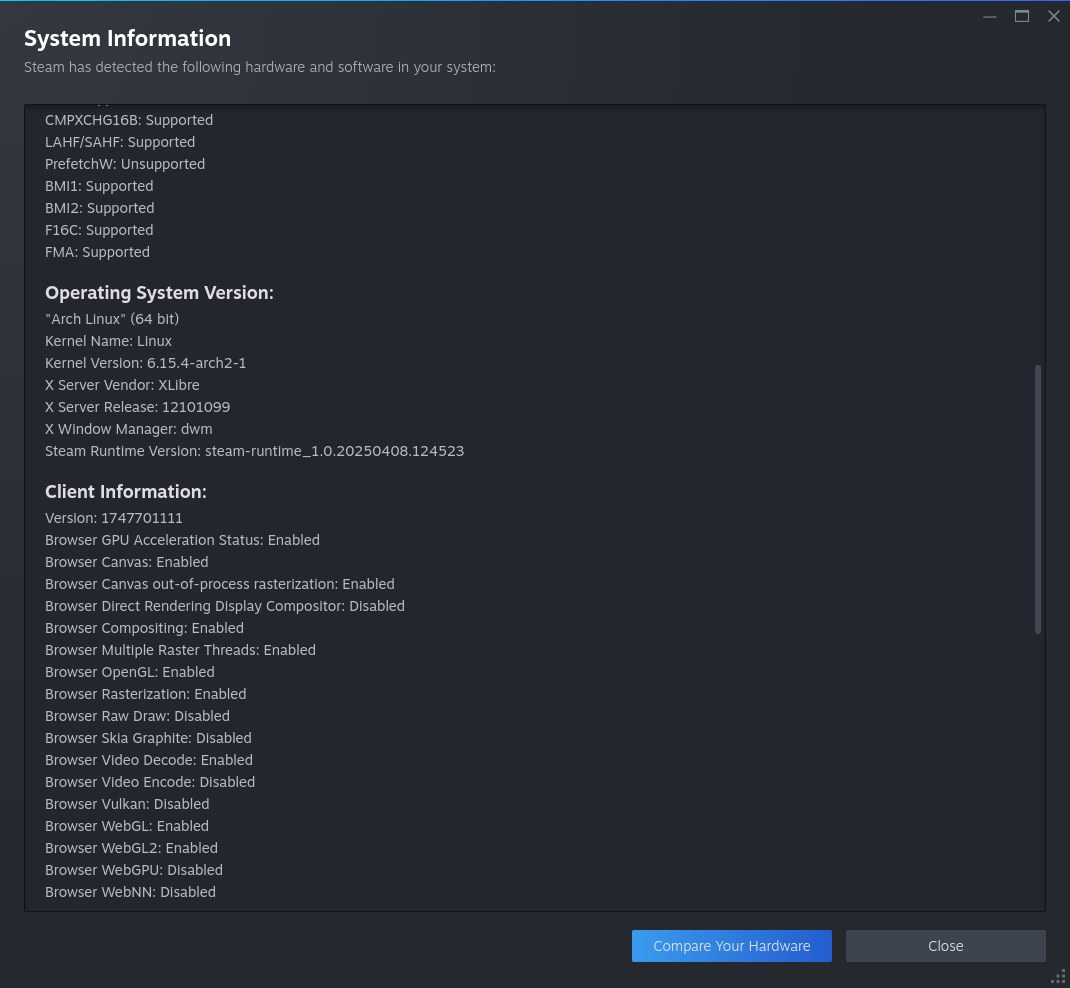Select the Kernel Version 6.15.4-arch2-1 line
The height and width of the screenshot is (988, 1070).
pyautogui.click(x=145, y=363)
